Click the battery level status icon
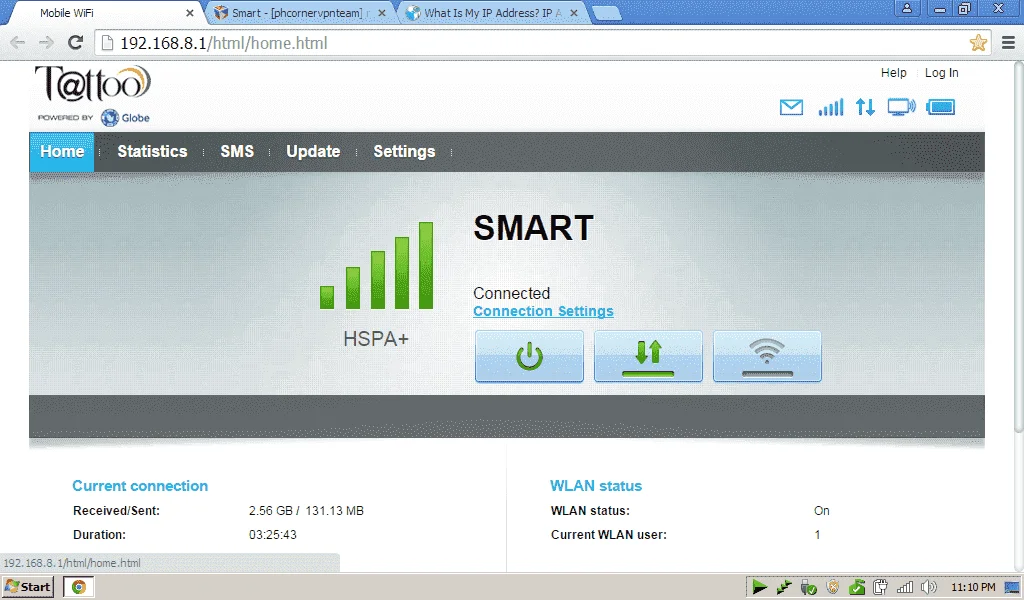1024x600 pixels. tap(940, 107)
